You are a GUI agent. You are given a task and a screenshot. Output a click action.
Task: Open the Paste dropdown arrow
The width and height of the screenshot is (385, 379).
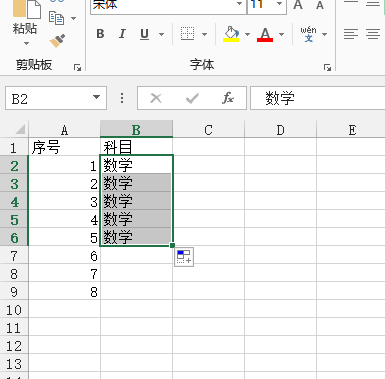click(26, 43)
